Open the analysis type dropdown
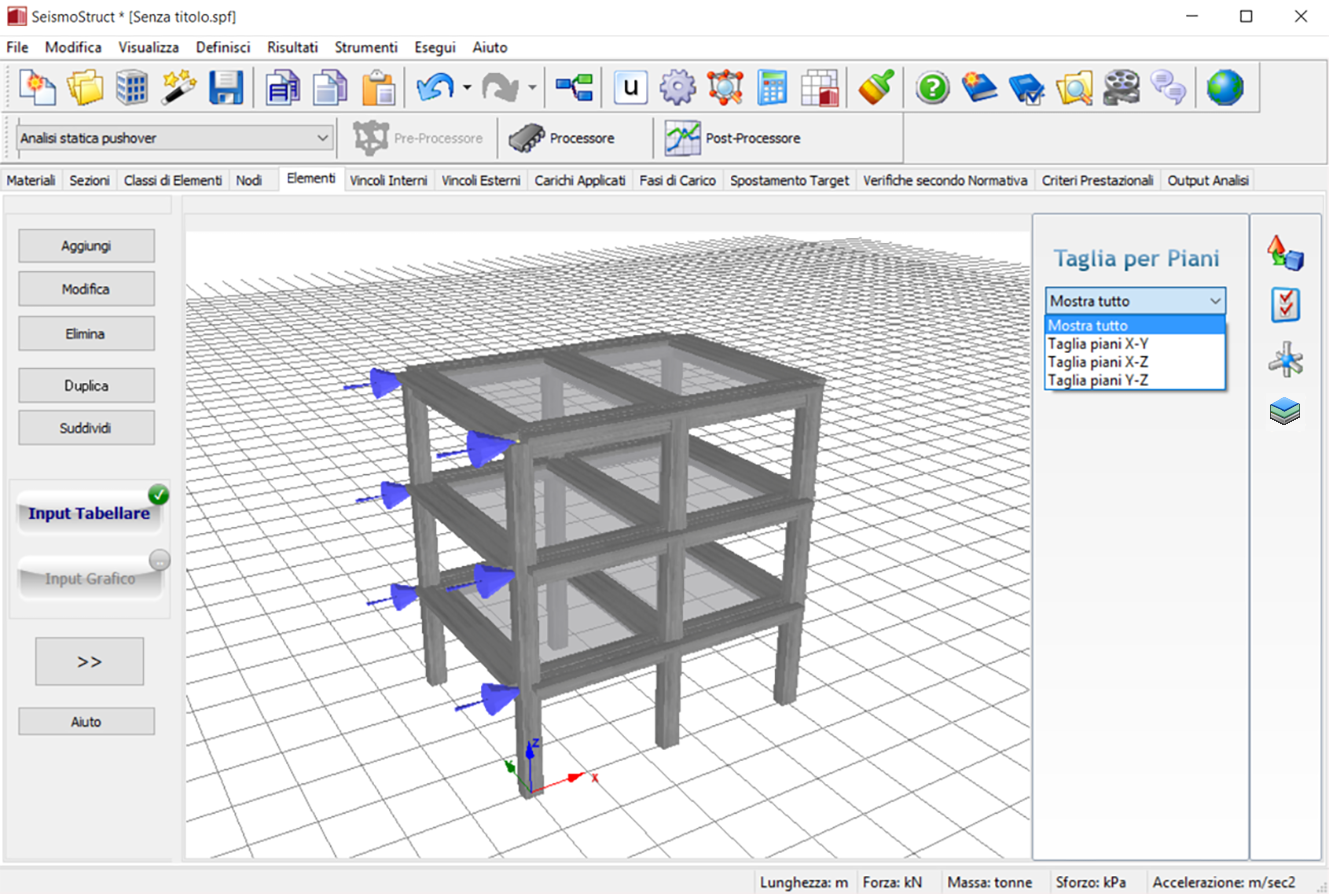This screenshot has height=894, width=1329. pos(175,138)
